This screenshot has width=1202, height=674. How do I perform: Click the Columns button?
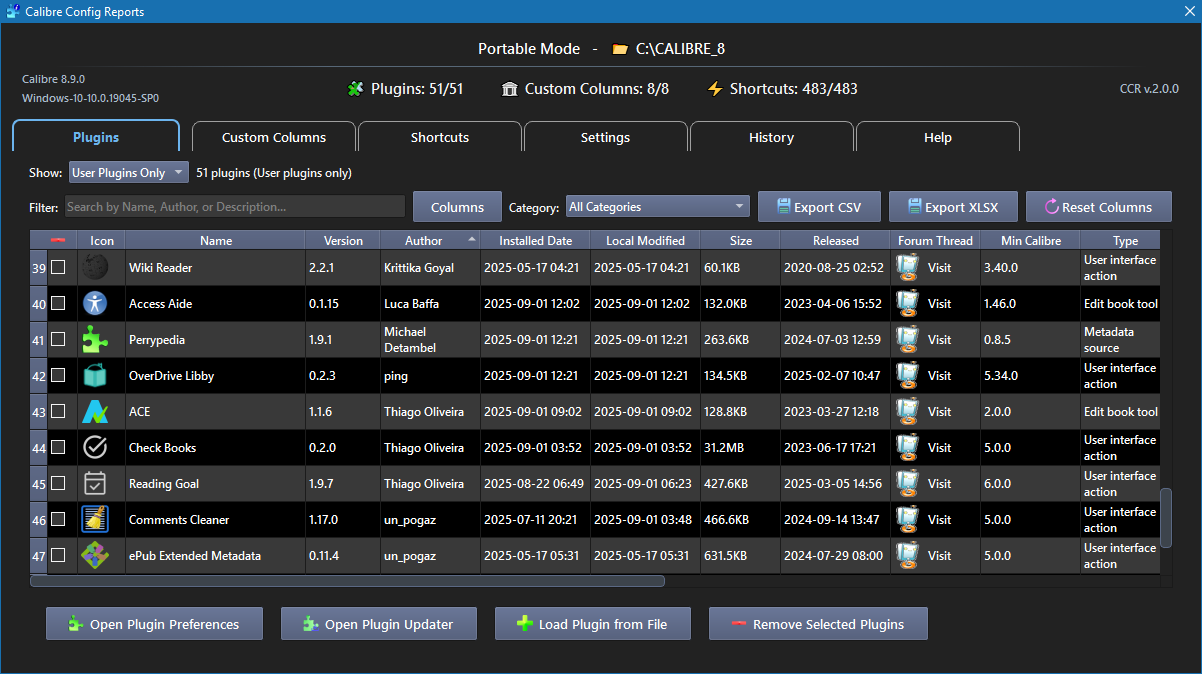coord(457,207)
